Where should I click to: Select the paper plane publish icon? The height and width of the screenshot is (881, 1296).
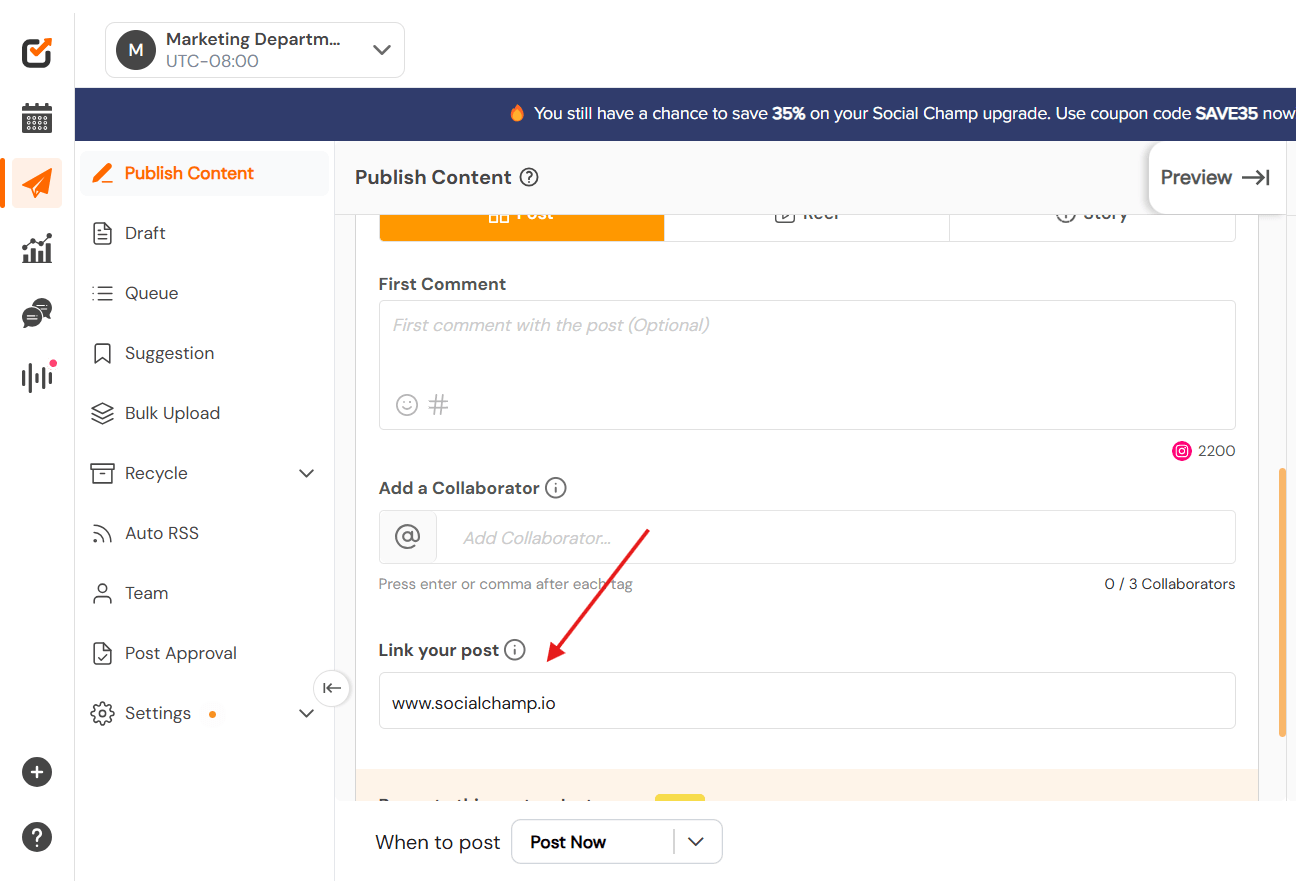coord(37,183)
